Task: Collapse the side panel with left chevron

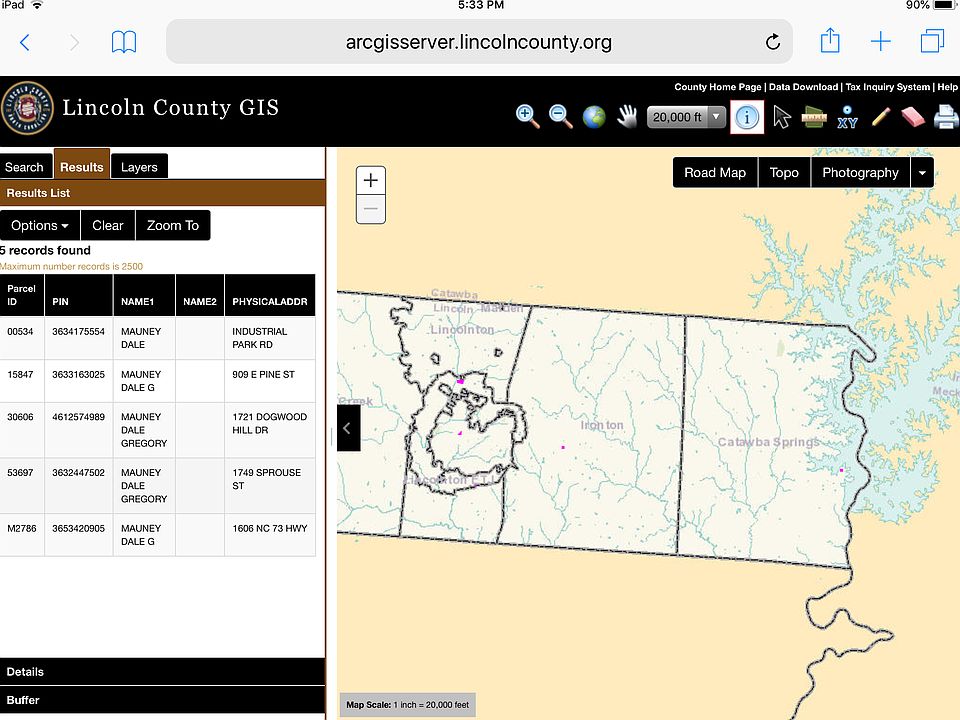Action: pyautogui.click(x=348, y=428)
